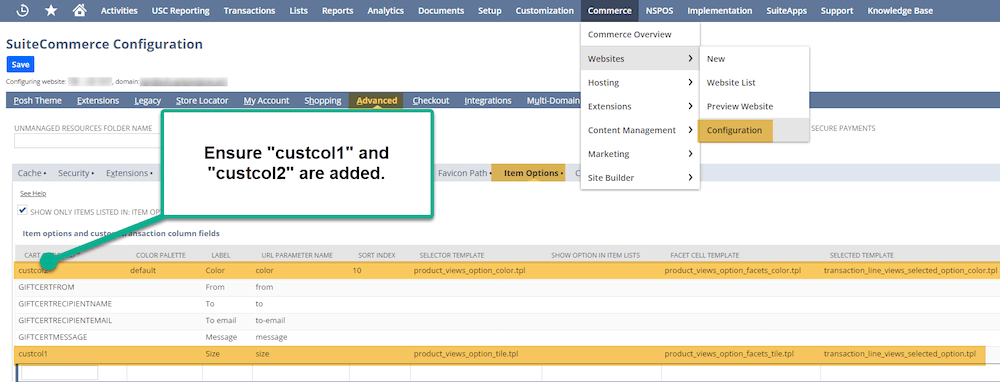The image size is (1000, 382).
Task: Open the Reports menu
Action: point(337,11)
